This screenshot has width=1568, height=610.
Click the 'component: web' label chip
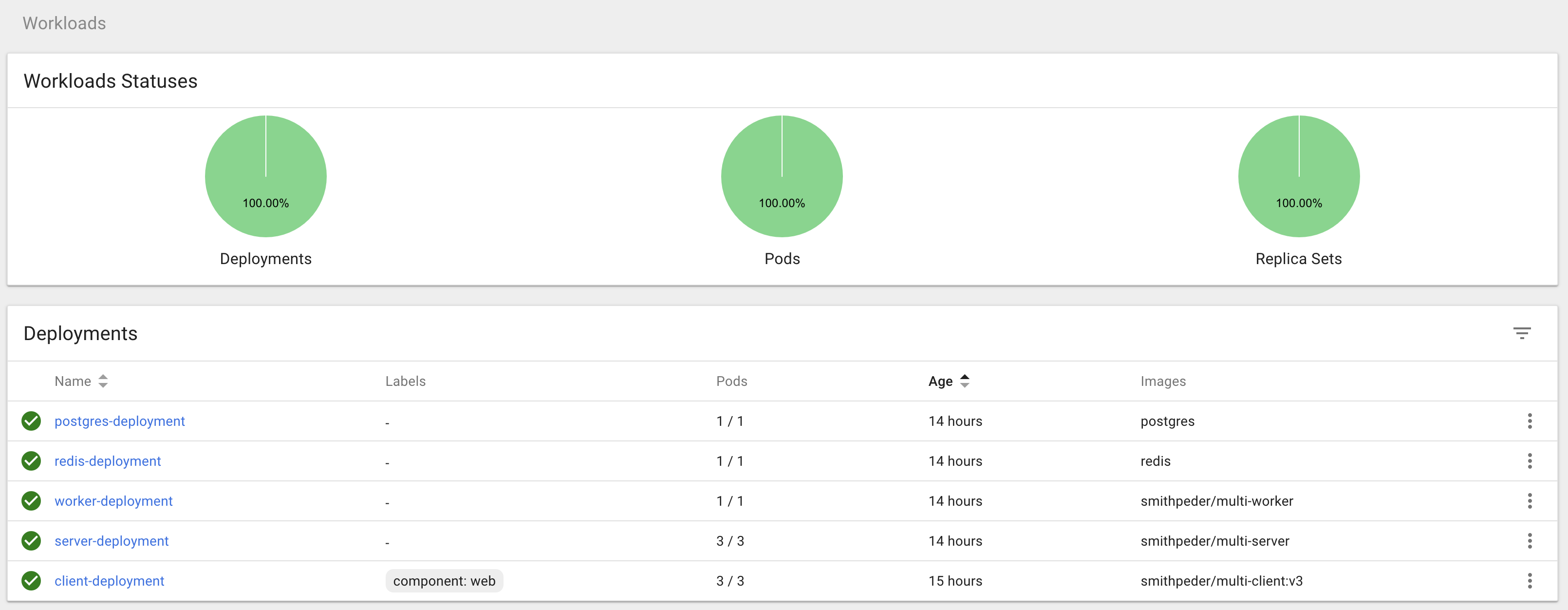click(x=444, y=581)
